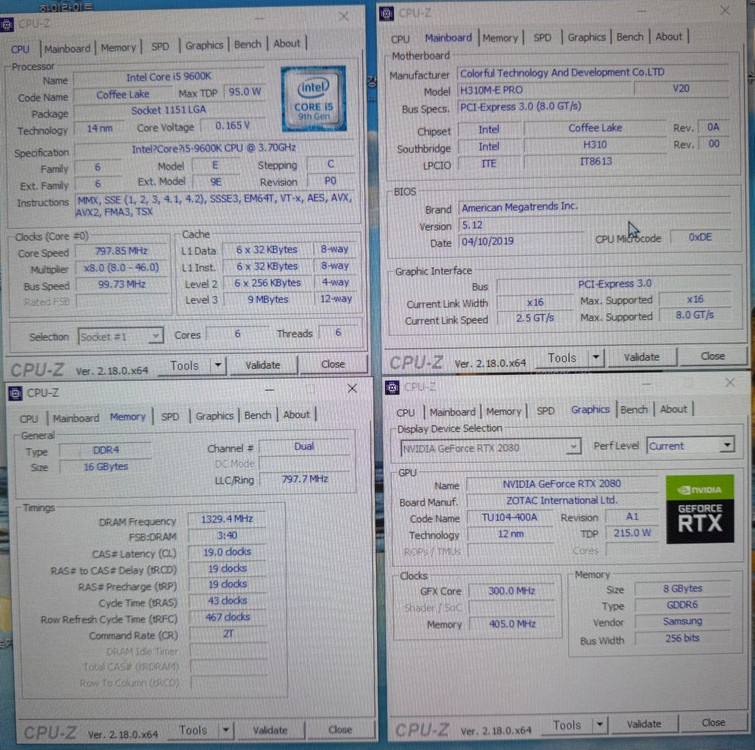The image size is (755, 750).
Task: Open the Socket #1 selection dropdown
Action: click(x=120, y=336)
